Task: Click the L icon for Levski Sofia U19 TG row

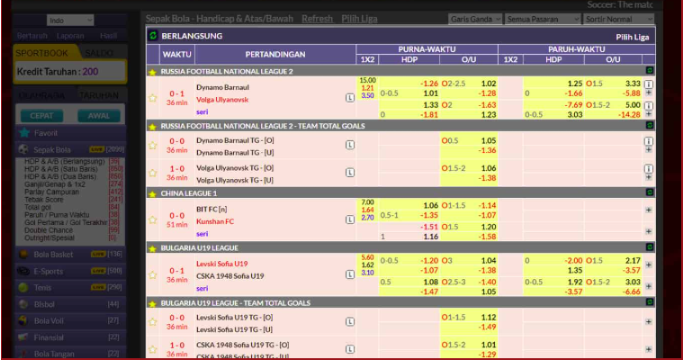Action: [x=350, y=322]
